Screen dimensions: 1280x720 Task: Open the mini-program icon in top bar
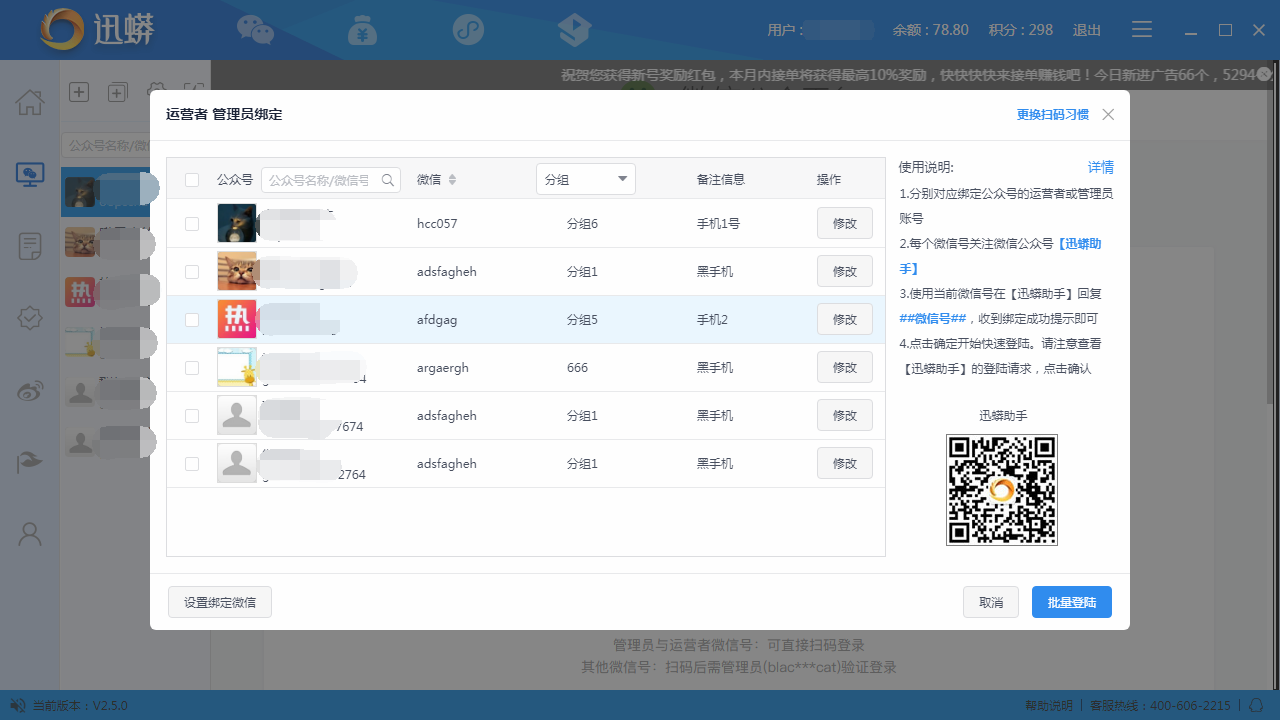coord(468,30)
